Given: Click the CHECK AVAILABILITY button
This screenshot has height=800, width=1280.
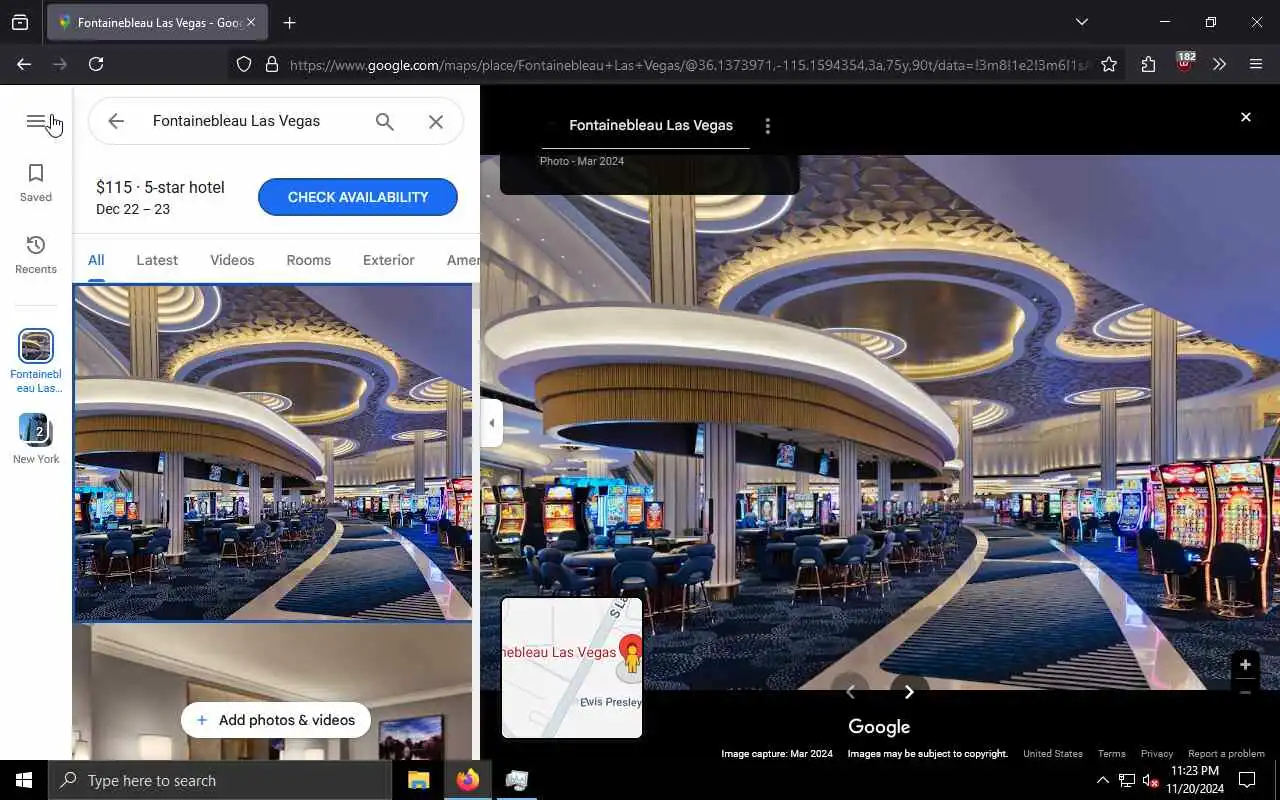Looking at the screenshot, I should pyautogui.click(x=358, y=197).
